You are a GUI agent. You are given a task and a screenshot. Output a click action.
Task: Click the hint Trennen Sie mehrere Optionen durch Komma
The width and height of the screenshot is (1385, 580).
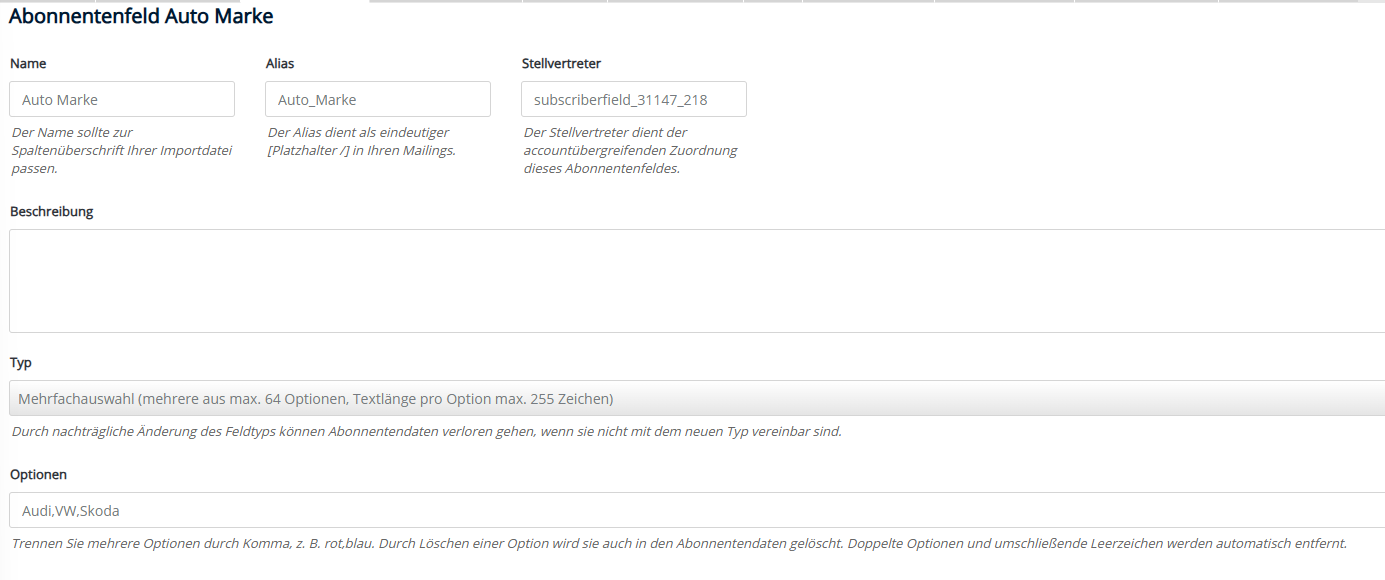[x=679, y=544]
